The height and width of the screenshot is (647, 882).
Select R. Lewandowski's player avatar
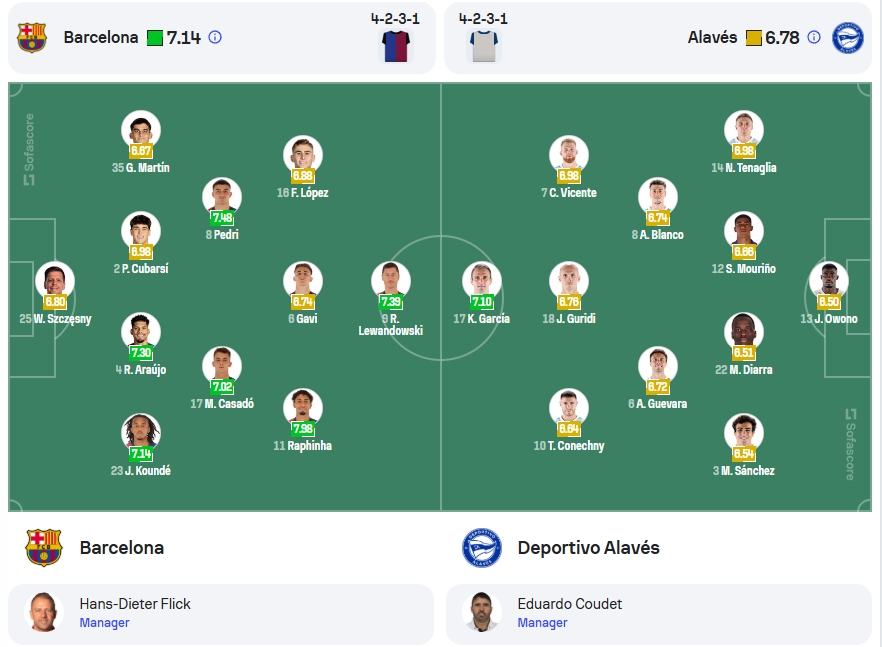[390, 280]
